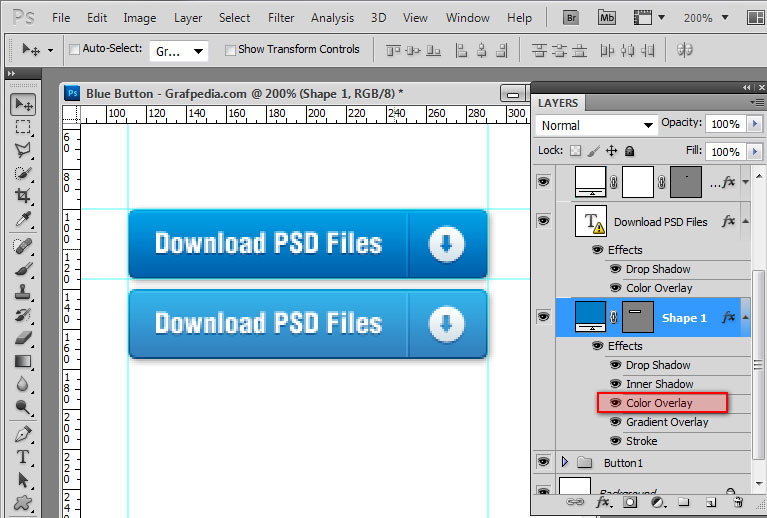Click the Auto-Align Layers icon

684,49
